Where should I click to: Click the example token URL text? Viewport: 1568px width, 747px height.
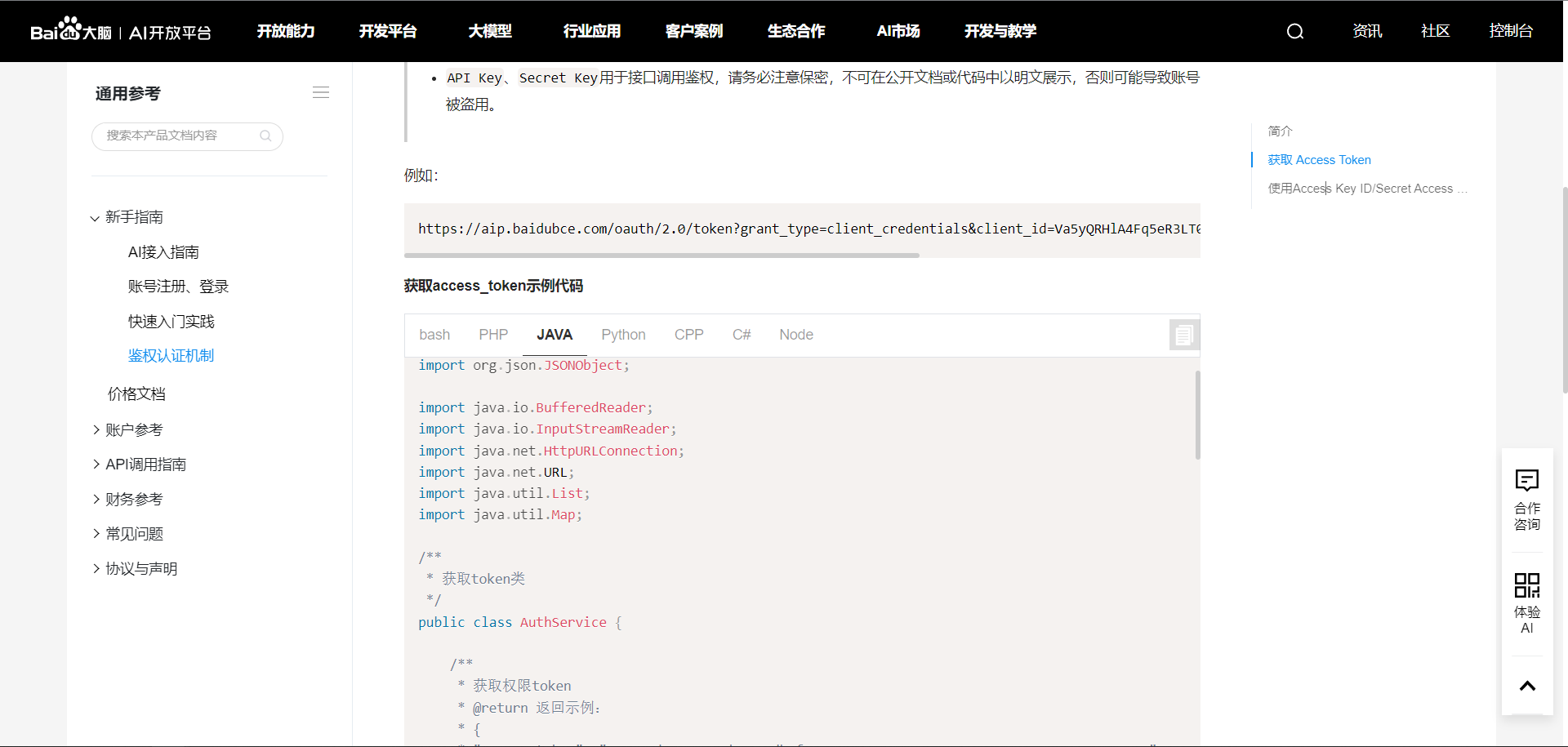(x=808, y=229)
